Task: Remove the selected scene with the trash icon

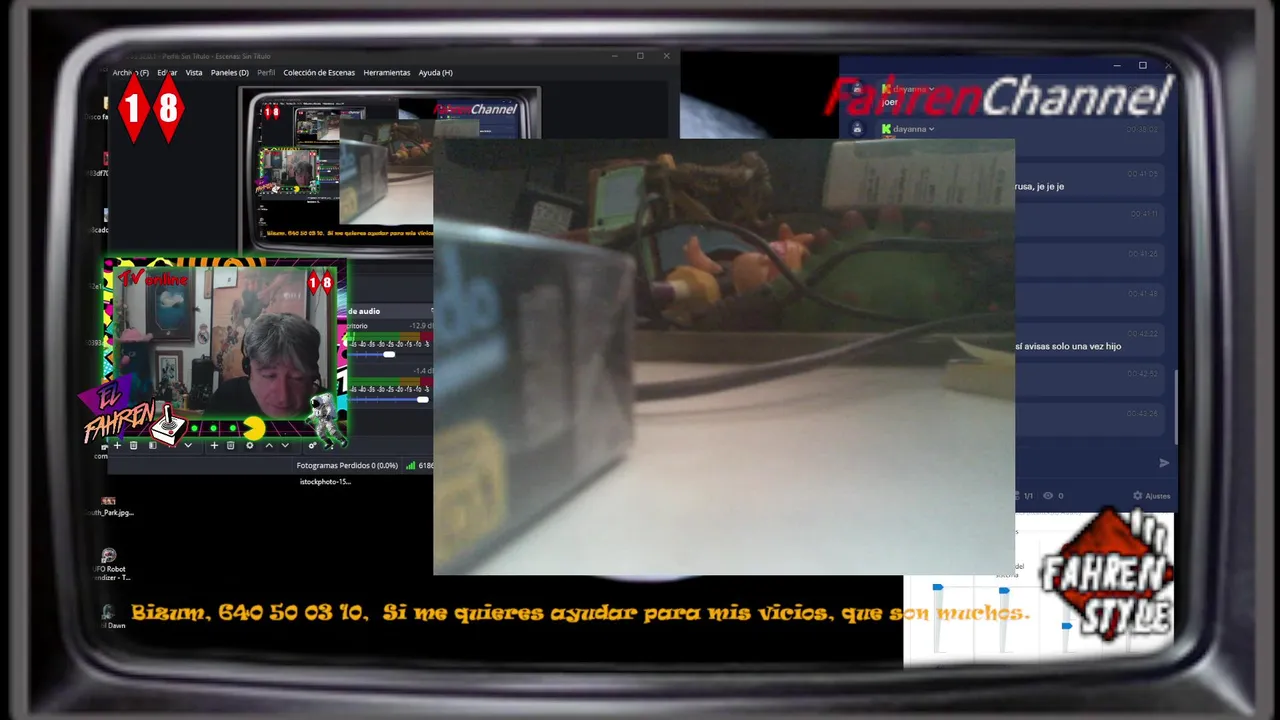Action: tap(133, 446)
